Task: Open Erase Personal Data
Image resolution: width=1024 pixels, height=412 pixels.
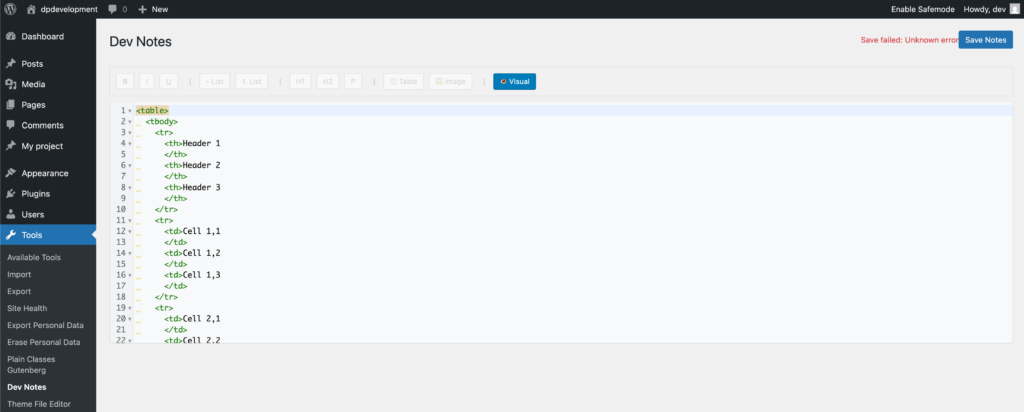Action: 44,342
